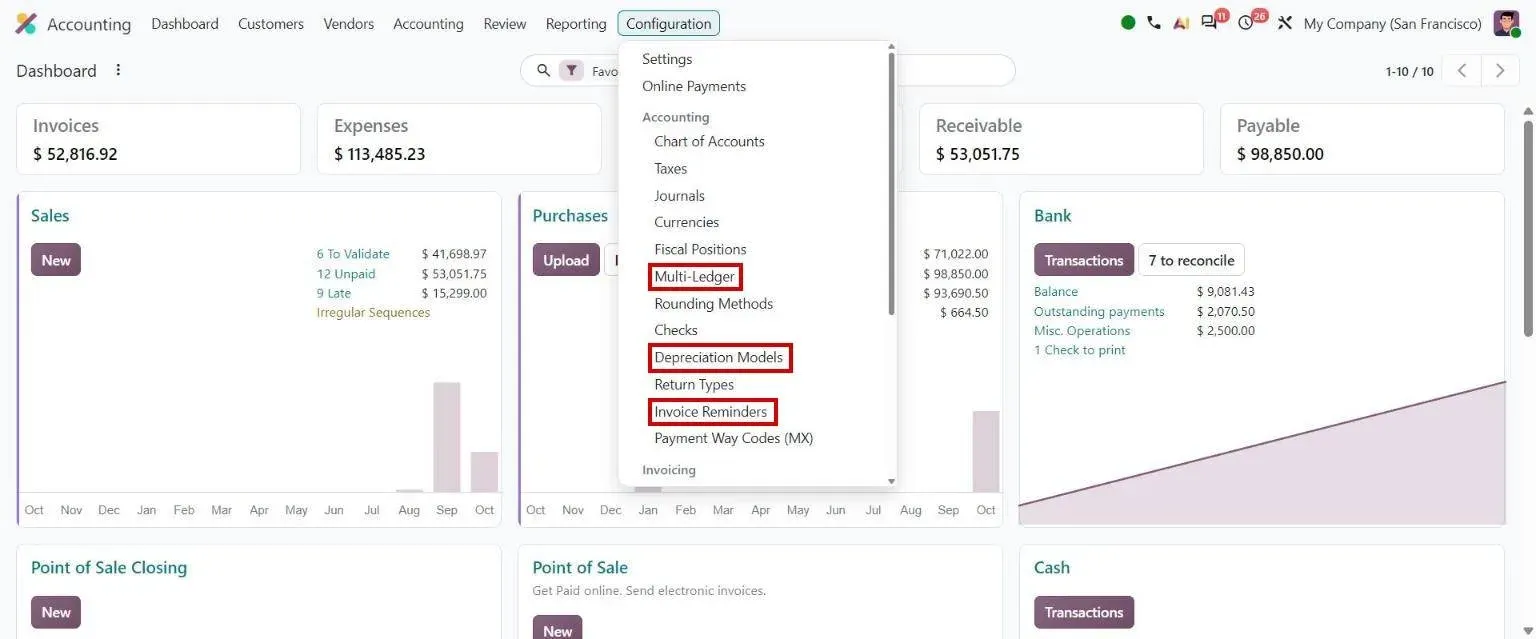This screenshot has height=639, width=1536.
Task: Click 7 to reconcile button
Action: (1191, 260)
